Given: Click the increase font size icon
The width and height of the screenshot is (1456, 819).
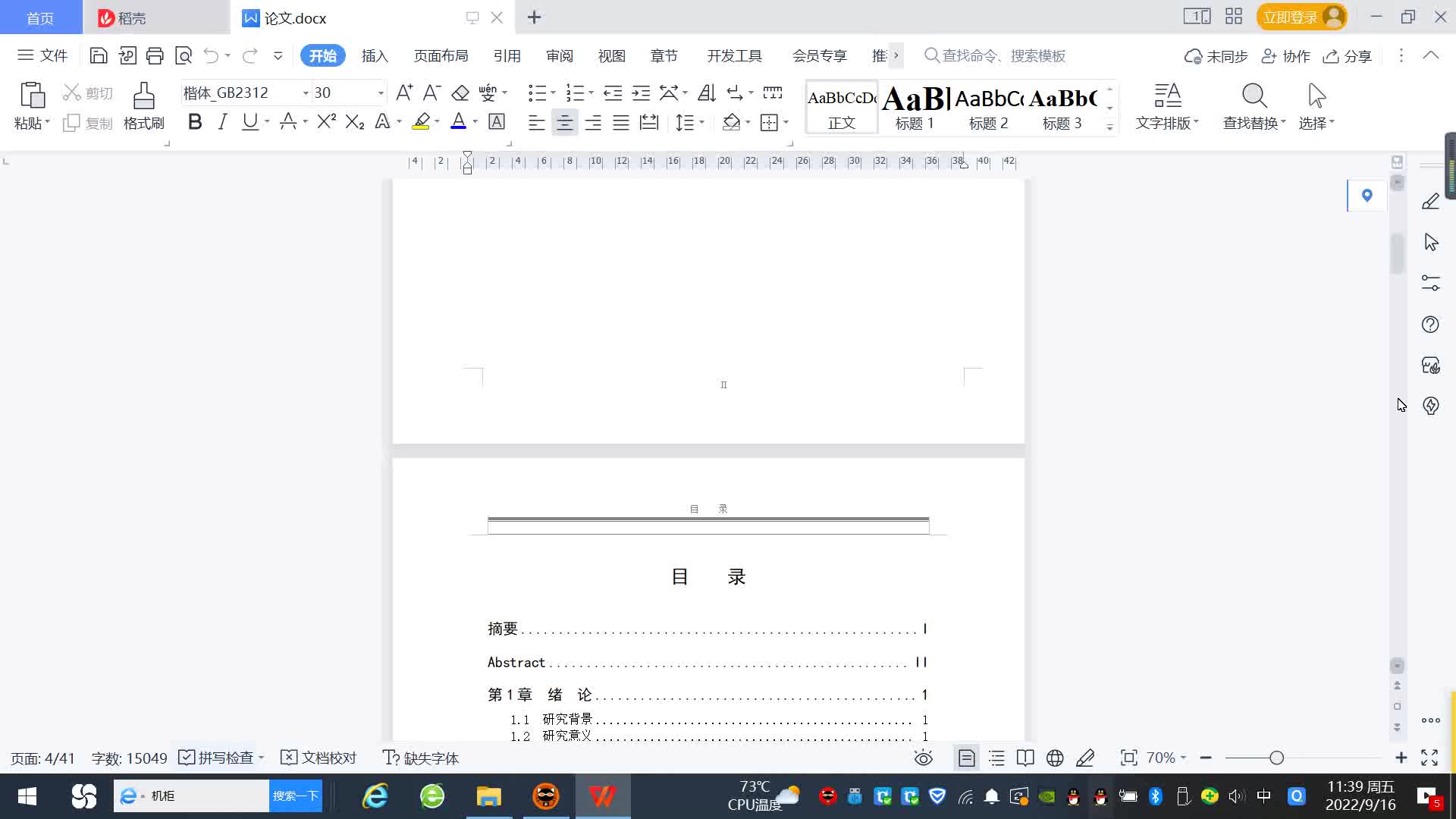Looking at the screenshot, I should (404, 93).
